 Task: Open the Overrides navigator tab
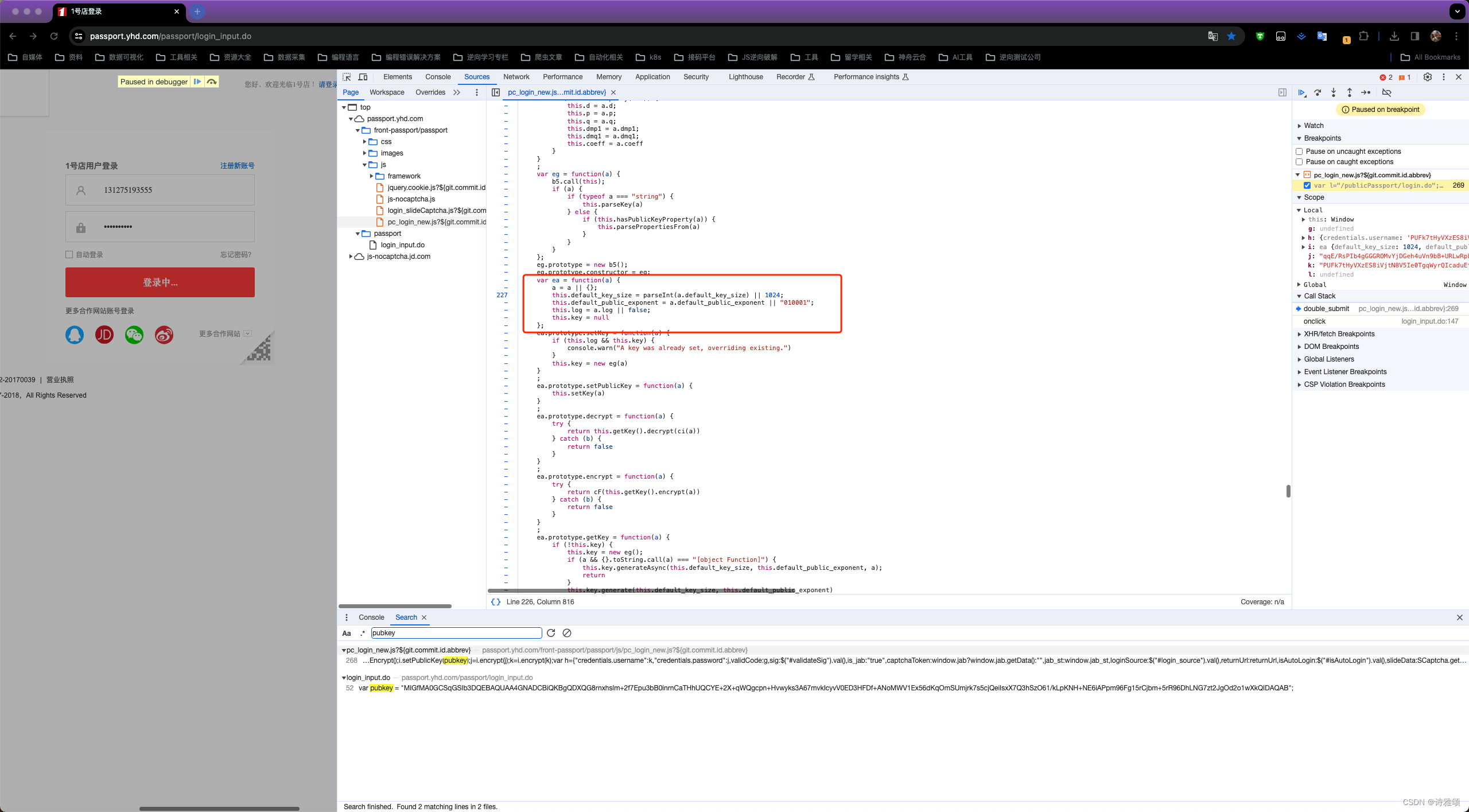click(430, 92)
